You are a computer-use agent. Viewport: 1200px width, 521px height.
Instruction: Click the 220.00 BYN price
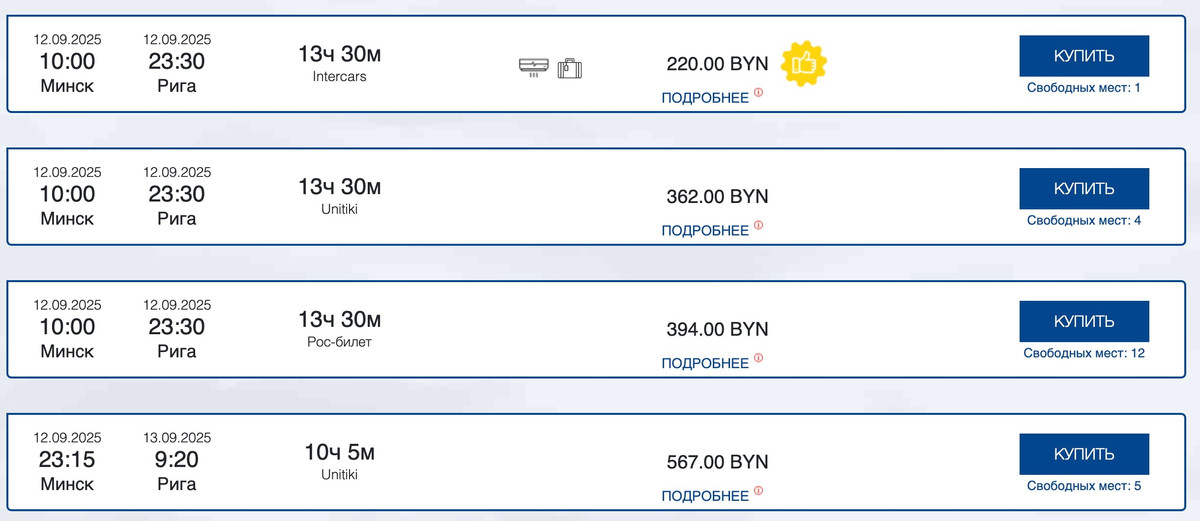pos(717,64)
